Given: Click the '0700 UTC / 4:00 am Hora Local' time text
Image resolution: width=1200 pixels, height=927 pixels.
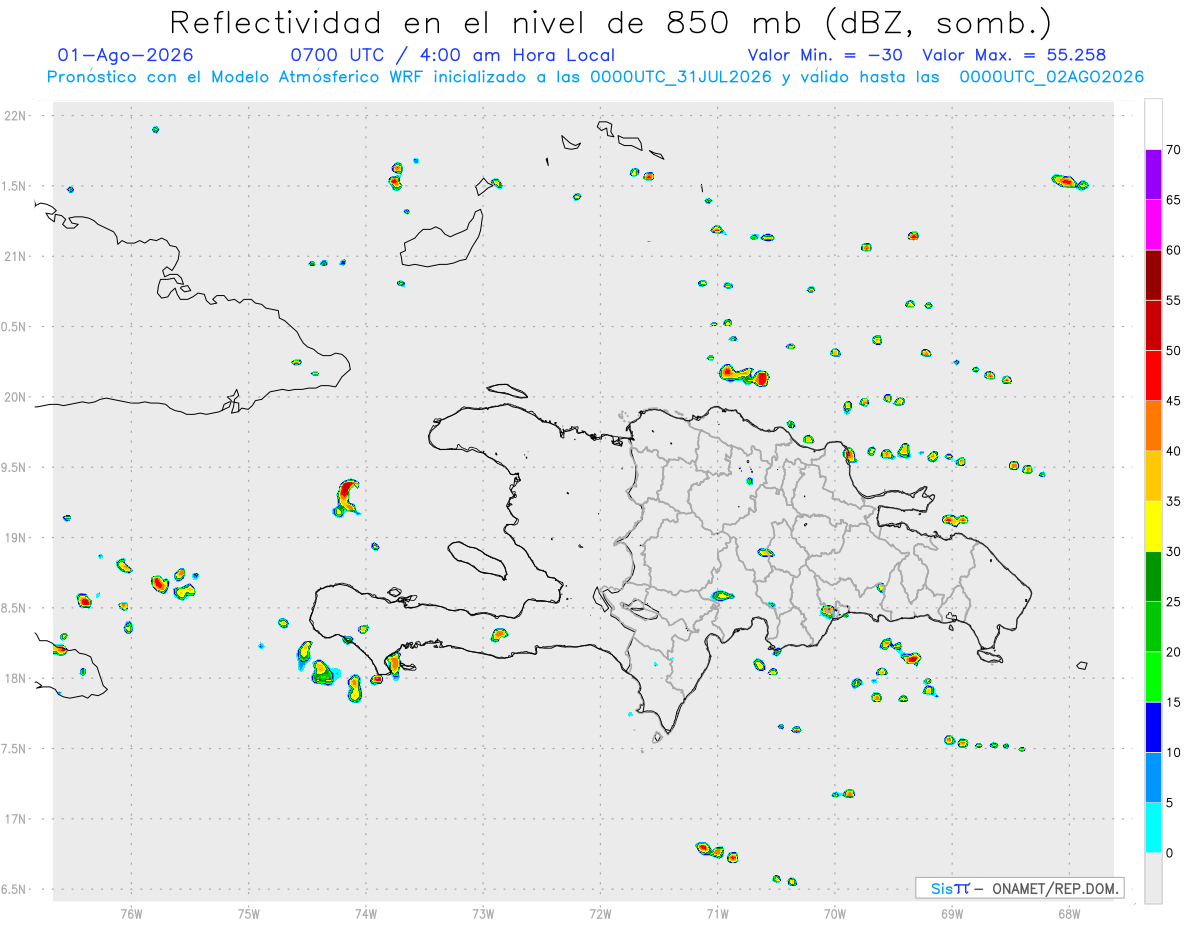Looking at the screenshot, I should [x=452, y=55].
